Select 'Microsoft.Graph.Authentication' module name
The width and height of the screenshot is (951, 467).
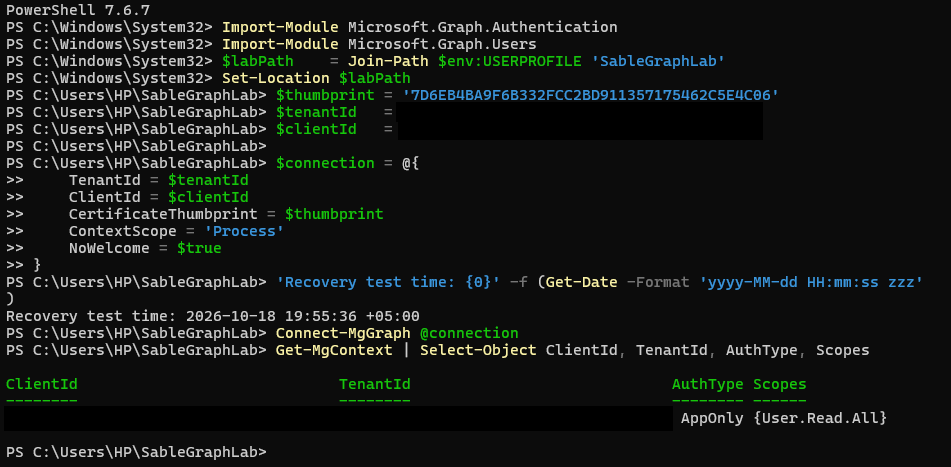click(483, 27)
